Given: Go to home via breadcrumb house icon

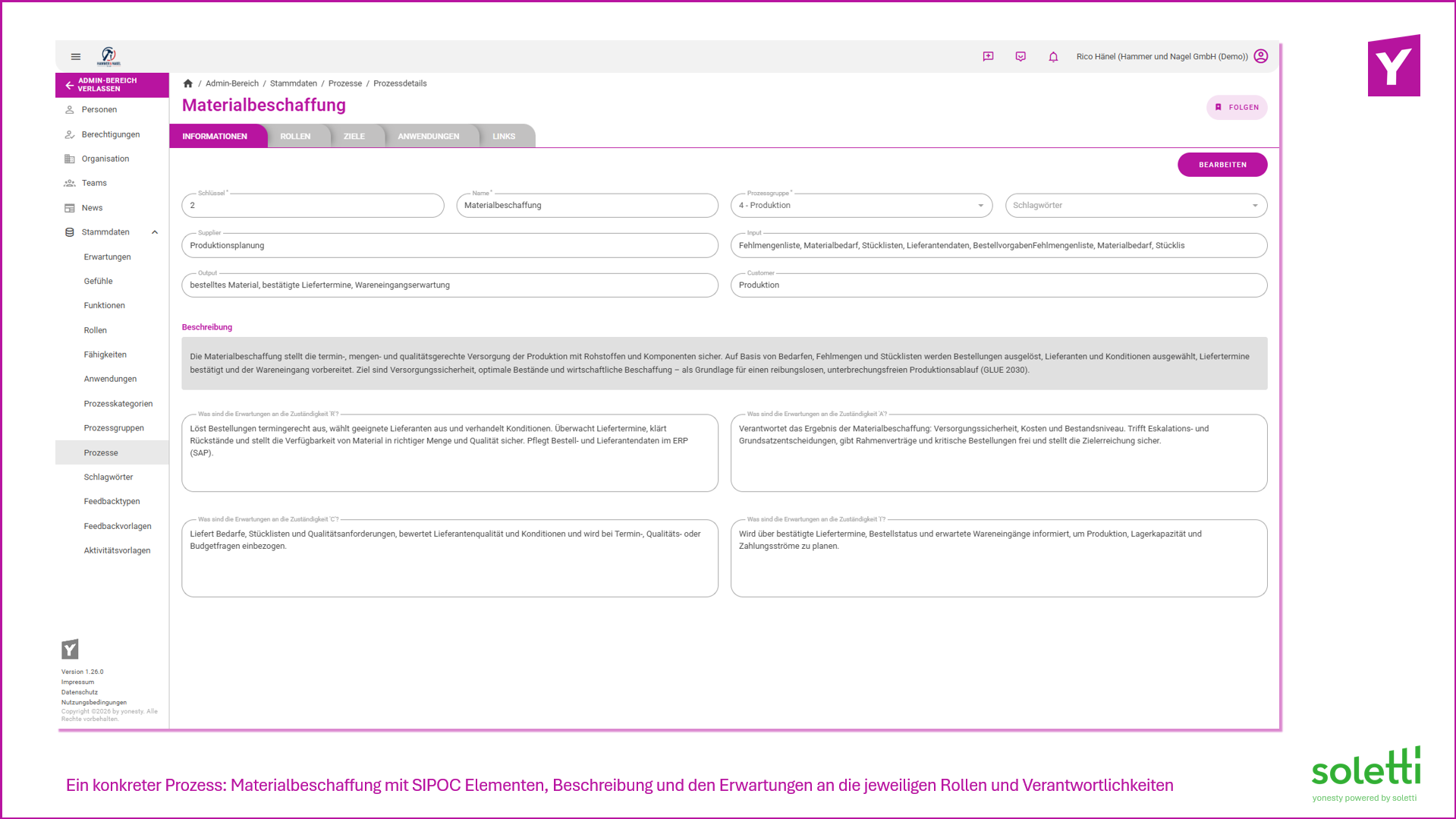Looking at the screenshot, I should click(188, 83).
